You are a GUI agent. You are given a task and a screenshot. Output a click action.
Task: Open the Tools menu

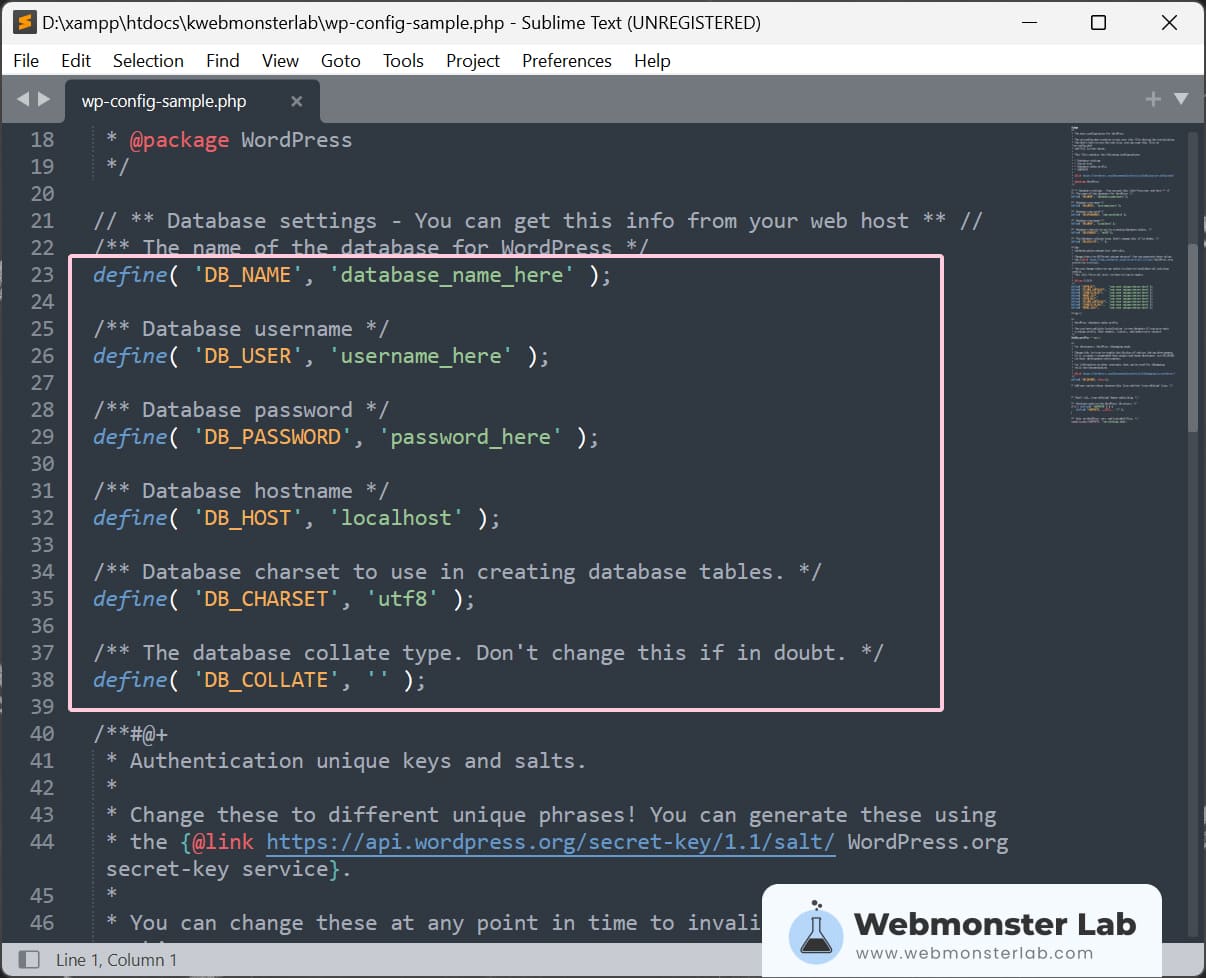(x=403, y=61)
